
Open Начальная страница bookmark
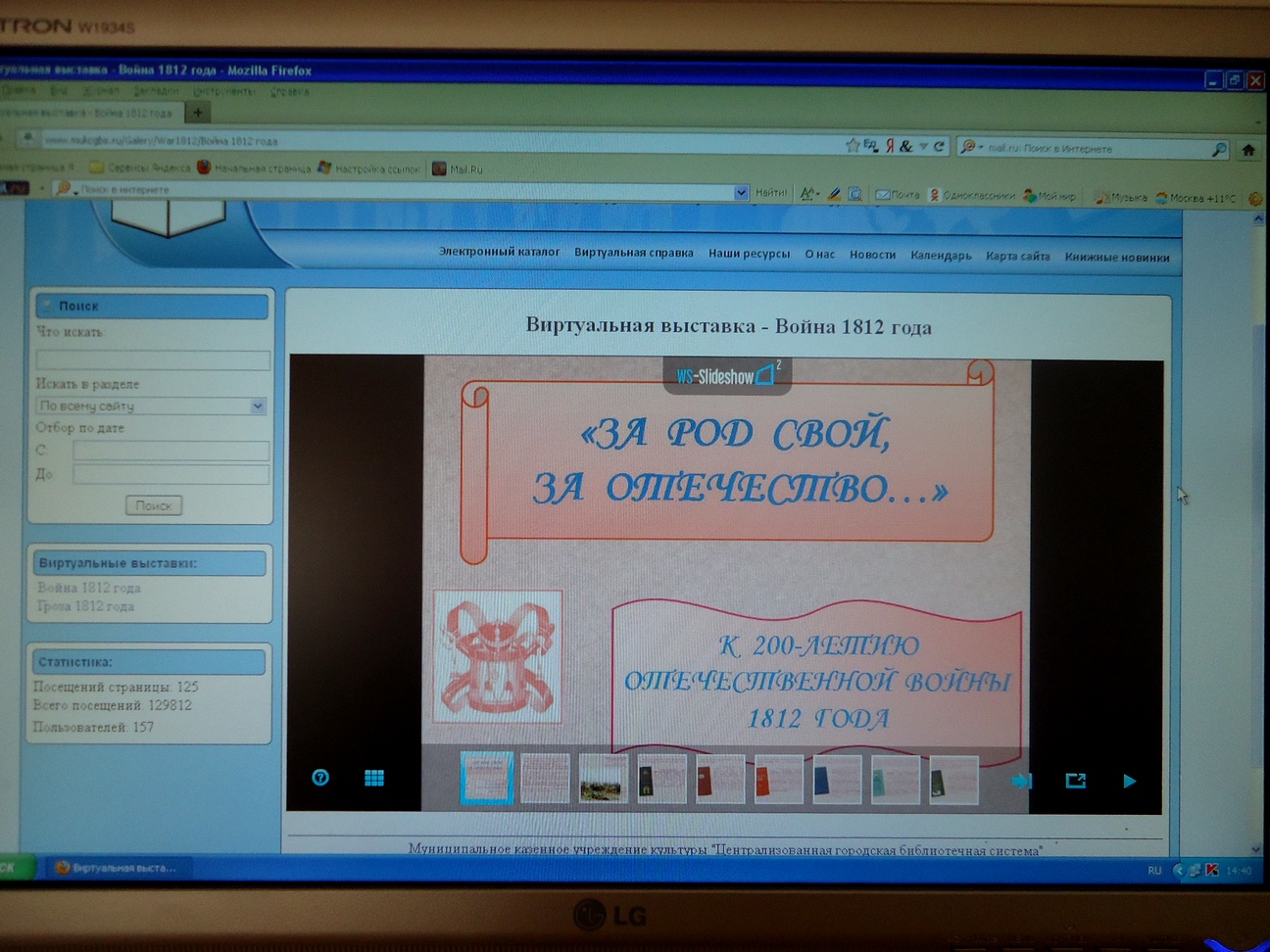[x=254, y=168]
